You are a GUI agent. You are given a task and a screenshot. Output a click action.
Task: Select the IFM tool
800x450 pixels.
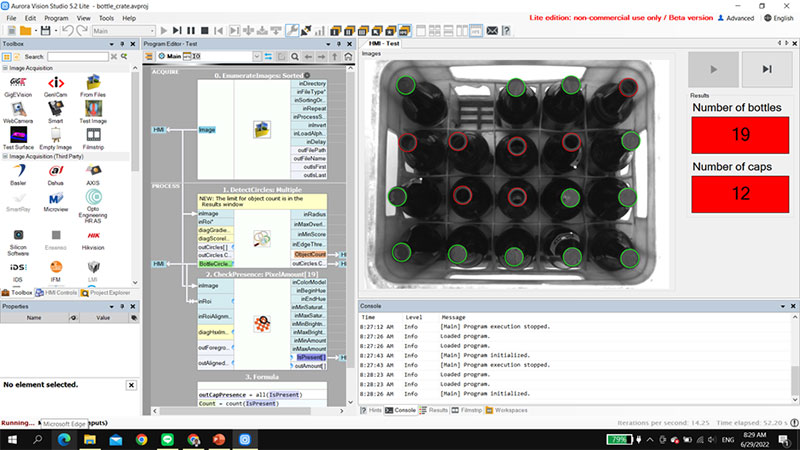pos(56,271)
